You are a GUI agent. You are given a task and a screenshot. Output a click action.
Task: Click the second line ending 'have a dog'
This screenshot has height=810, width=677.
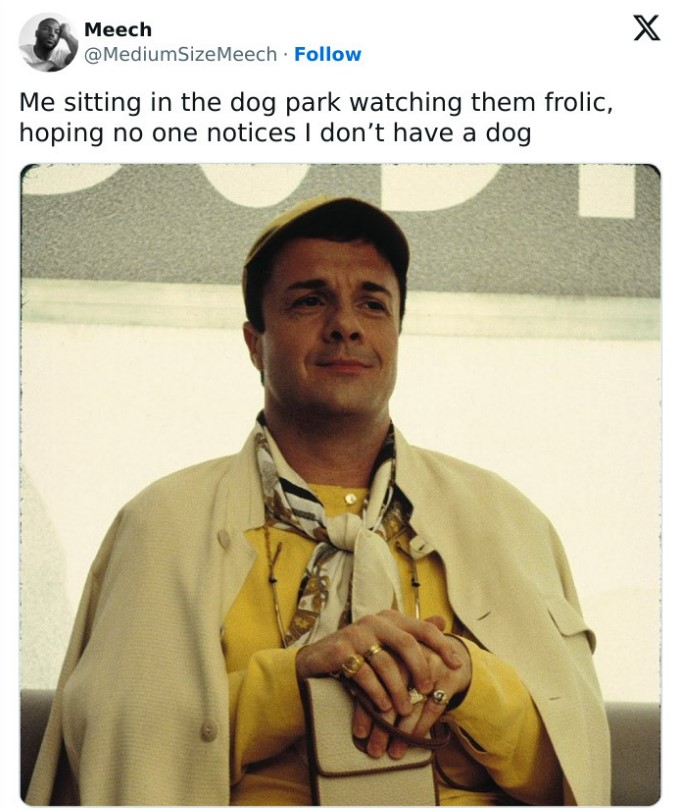pos(275,133)
